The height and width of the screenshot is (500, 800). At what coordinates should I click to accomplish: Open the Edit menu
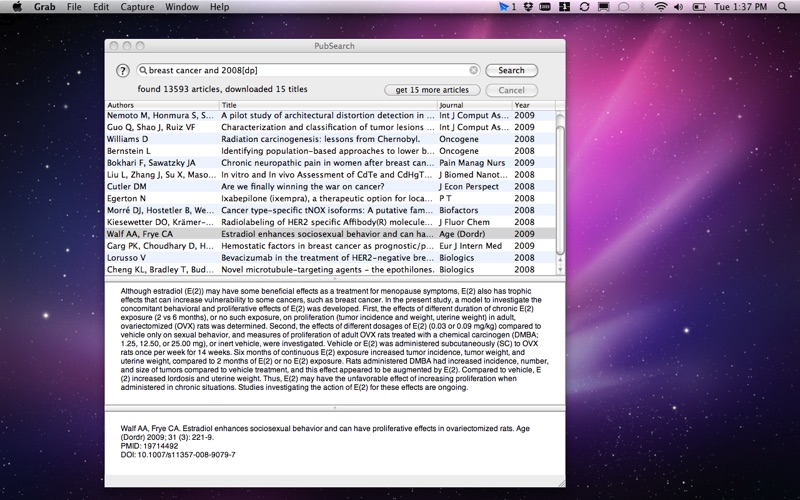[x=101, y=7]
